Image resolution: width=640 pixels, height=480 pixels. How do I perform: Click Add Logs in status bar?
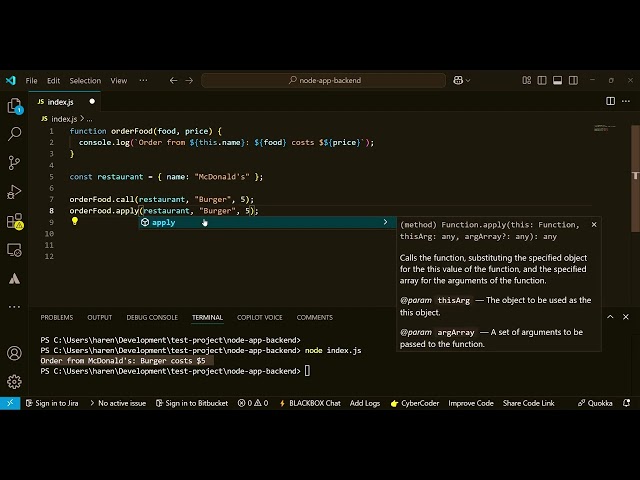pos(365,403)
